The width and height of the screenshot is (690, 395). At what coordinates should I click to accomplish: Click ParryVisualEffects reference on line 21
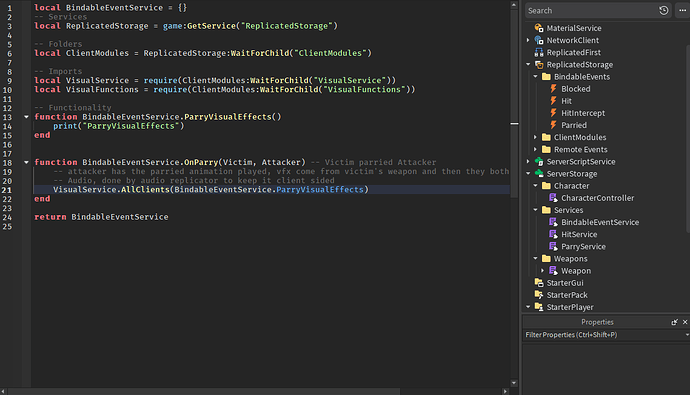click(x=320, y=190)
